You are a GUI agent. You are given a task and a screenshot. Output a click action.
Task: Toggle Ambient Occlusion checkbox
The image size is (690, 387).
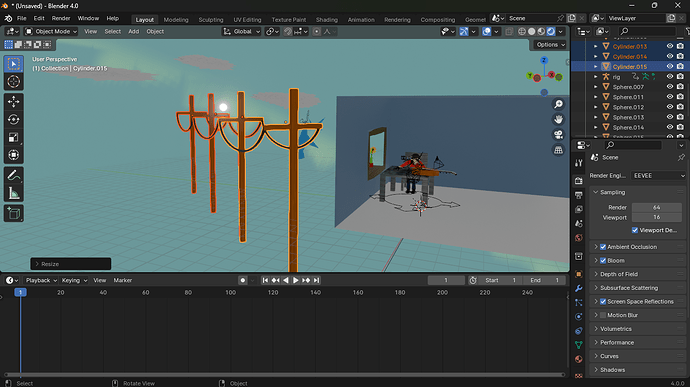(x=603, y=247)
